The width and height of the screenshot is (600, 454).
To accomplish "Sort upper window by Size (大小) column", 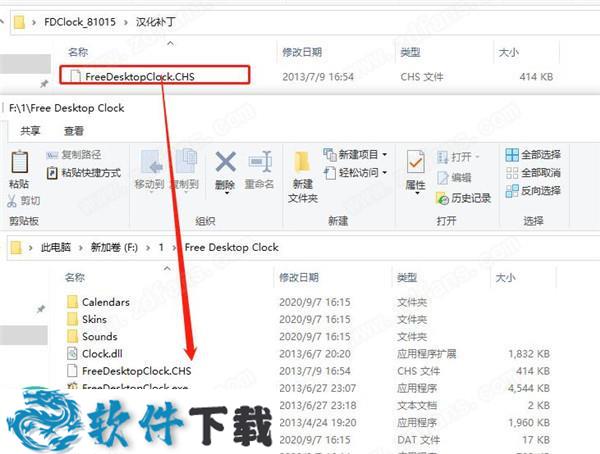I will coord(509,52).
